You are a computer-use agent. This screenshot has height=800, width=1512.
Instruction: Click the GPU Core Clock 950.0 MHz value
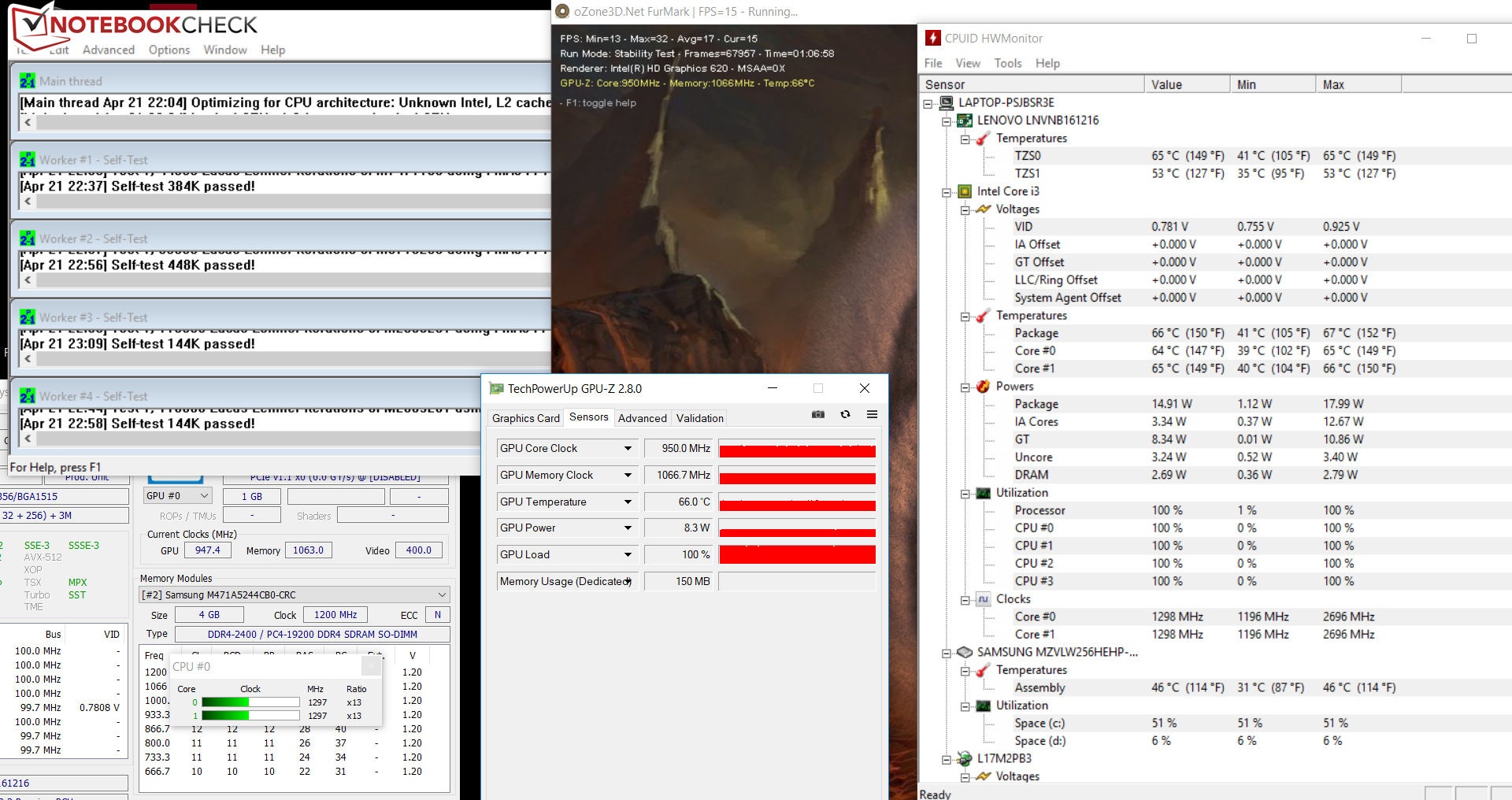click(x=679, y=448)
